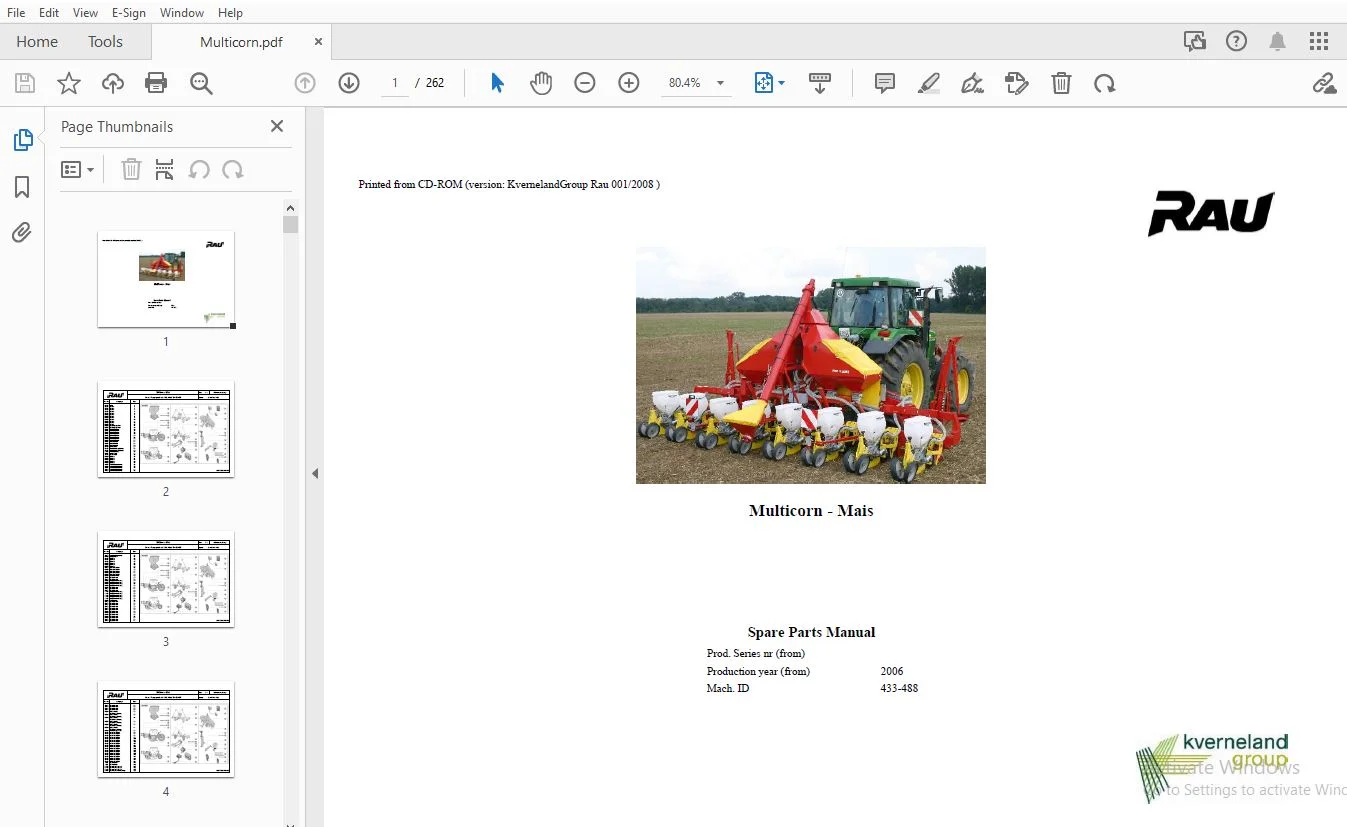1347x827 pixels.
Task: Click the 'Prod. Series nr (from)' label
Action: 756,653
